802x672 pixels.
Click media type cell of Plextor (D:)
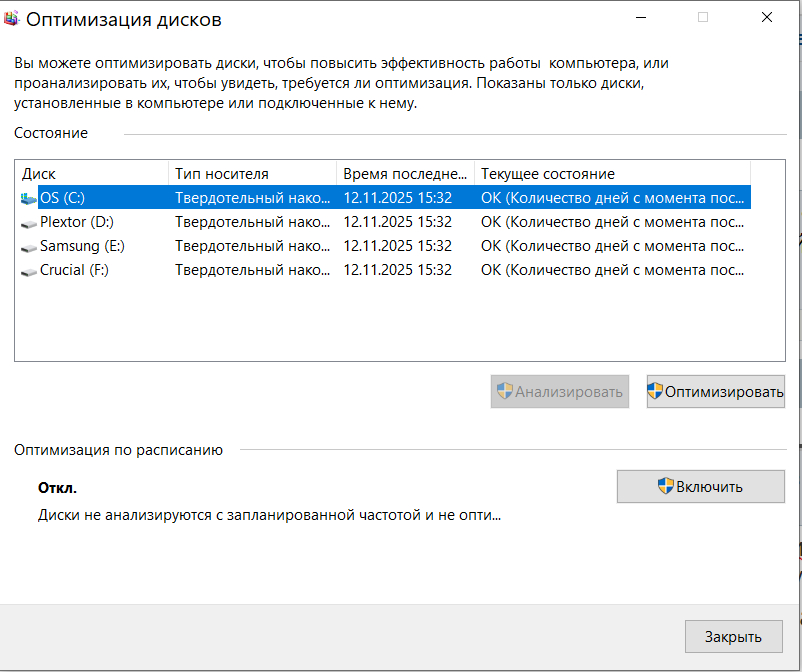(253, 222)
